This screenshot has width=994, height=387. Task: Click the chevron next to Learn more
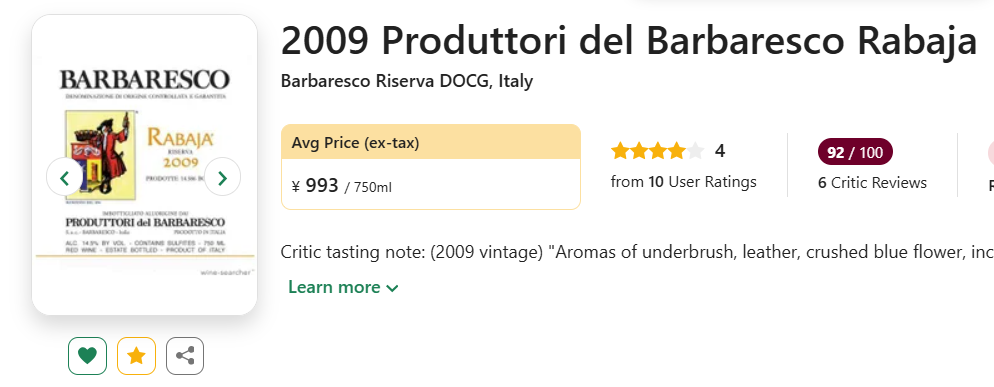392,288
